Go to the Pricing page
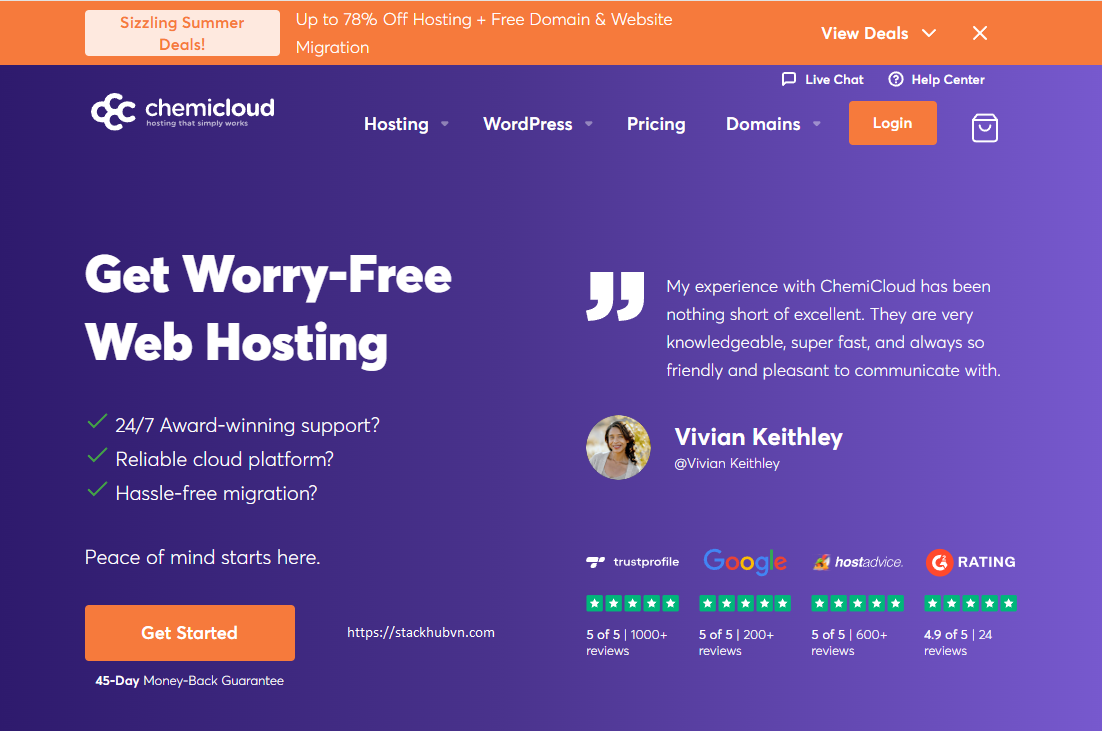1102x731 pixels. (x=656, y=124)
